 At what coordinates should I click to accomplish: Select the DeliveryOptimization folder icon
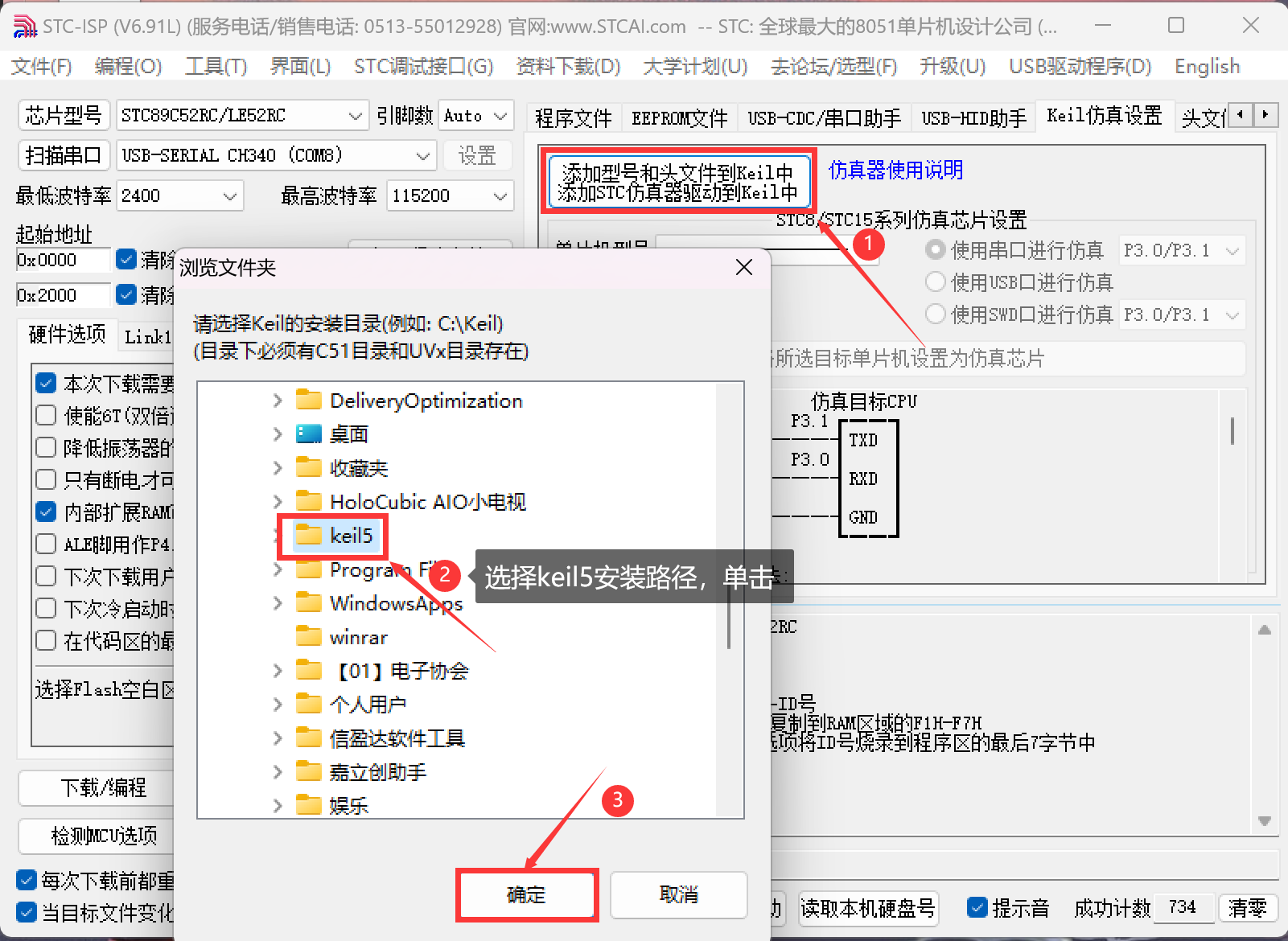309,400
